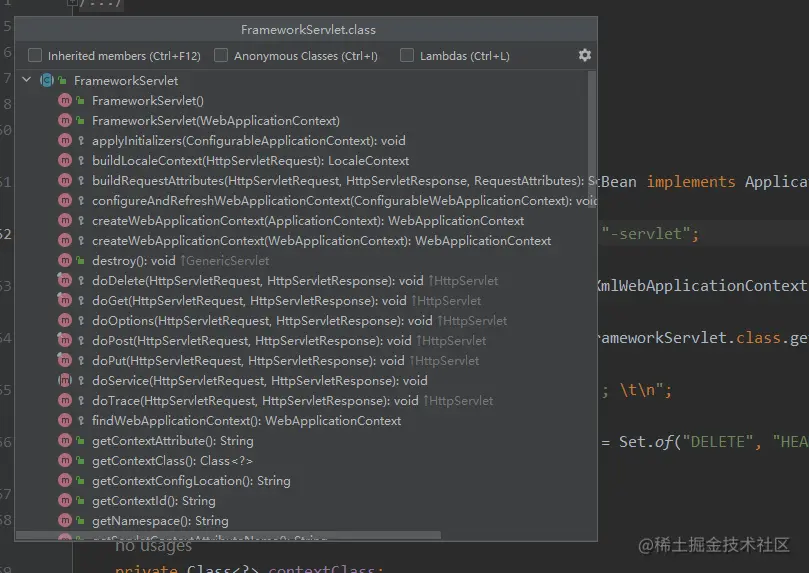Select the FrameworkServlet() constructor
809x573 pixels.
[148, 101]
